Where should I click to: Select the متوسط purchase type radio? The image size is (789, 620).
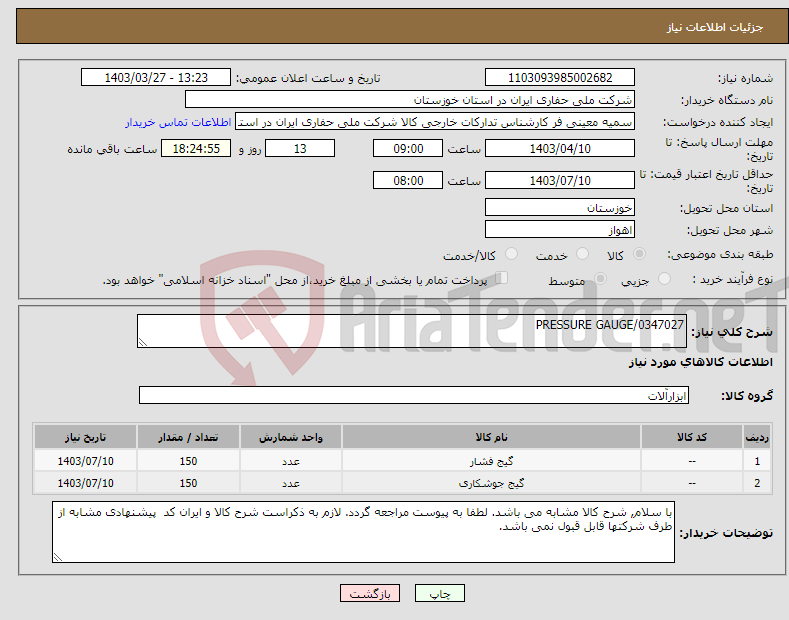pyautogui.click(x=600, y=279)
